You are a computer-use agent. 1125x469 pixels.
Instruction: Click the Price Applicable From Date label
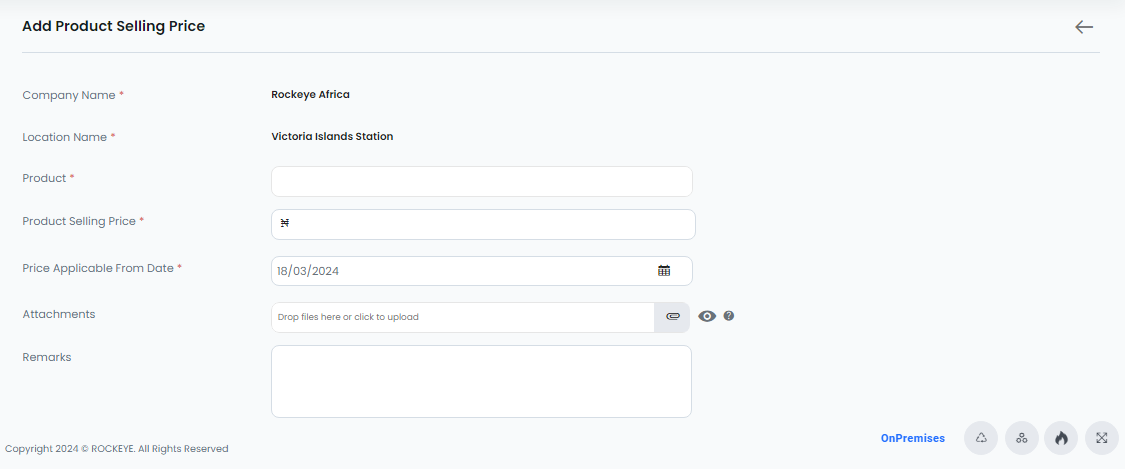98,268
